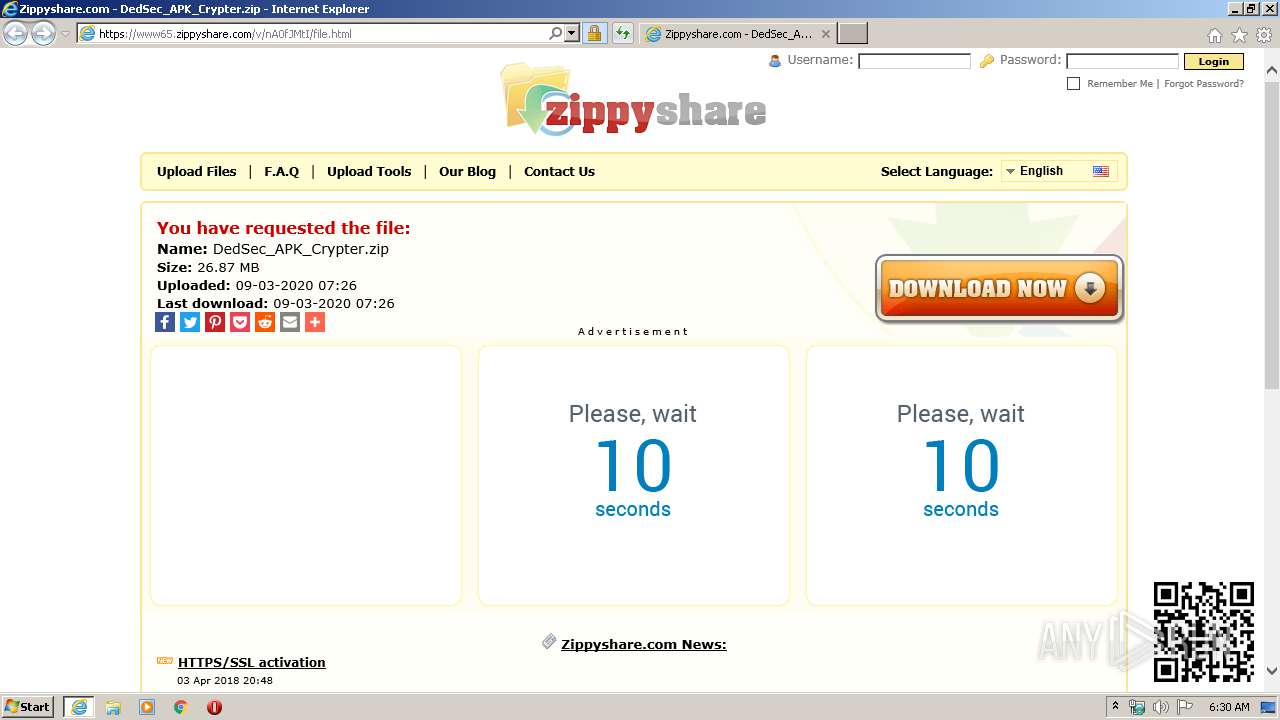Open Upload Tools menu item
The height and width of the screenshot is (720, 1280).
[x=369, y=171]
